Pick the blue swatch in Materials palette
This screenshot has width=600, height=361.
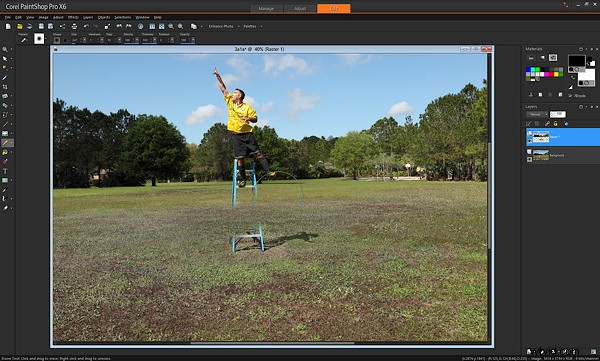pos(528,70)
